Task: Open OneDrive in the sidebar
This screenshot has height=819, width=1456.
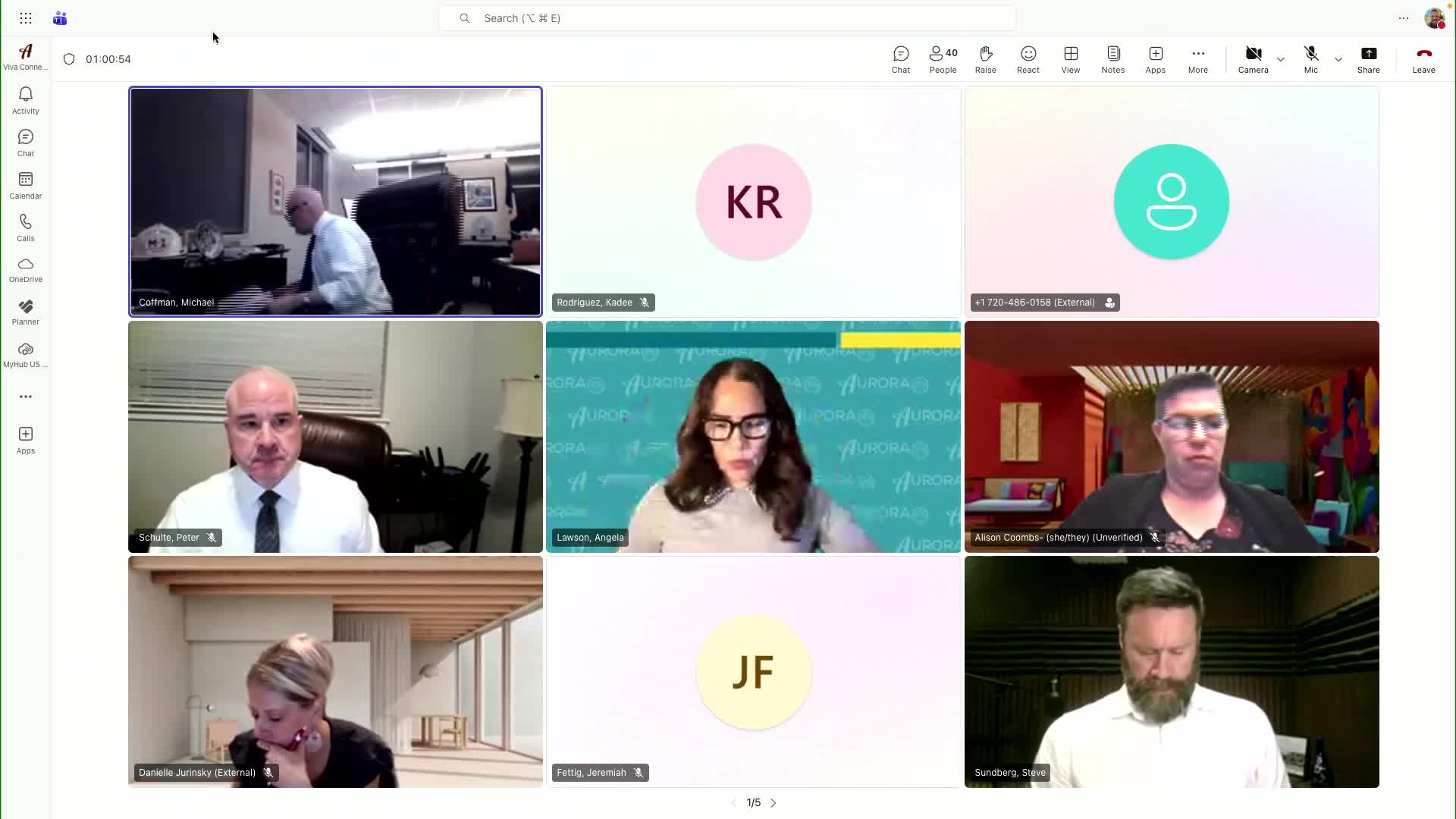Action: (x=25, y=269)
